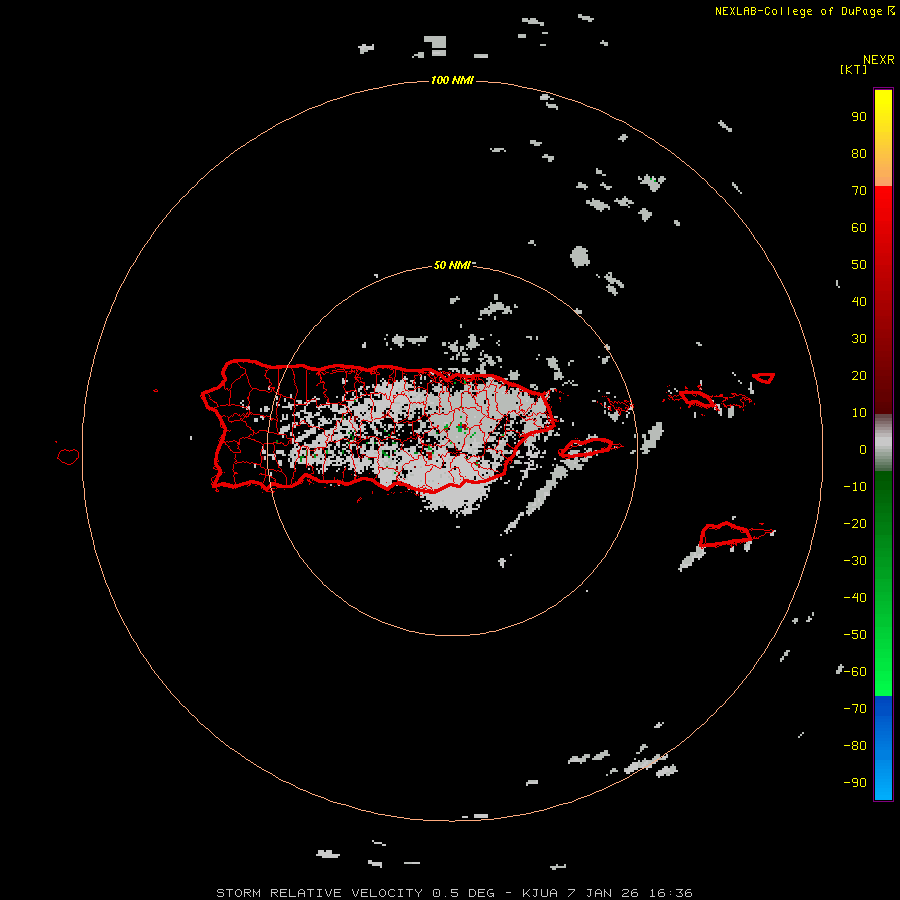Click the round gray echo outside 50 NMI ring
The image size is (900, 900).
[x=580, y=257]
